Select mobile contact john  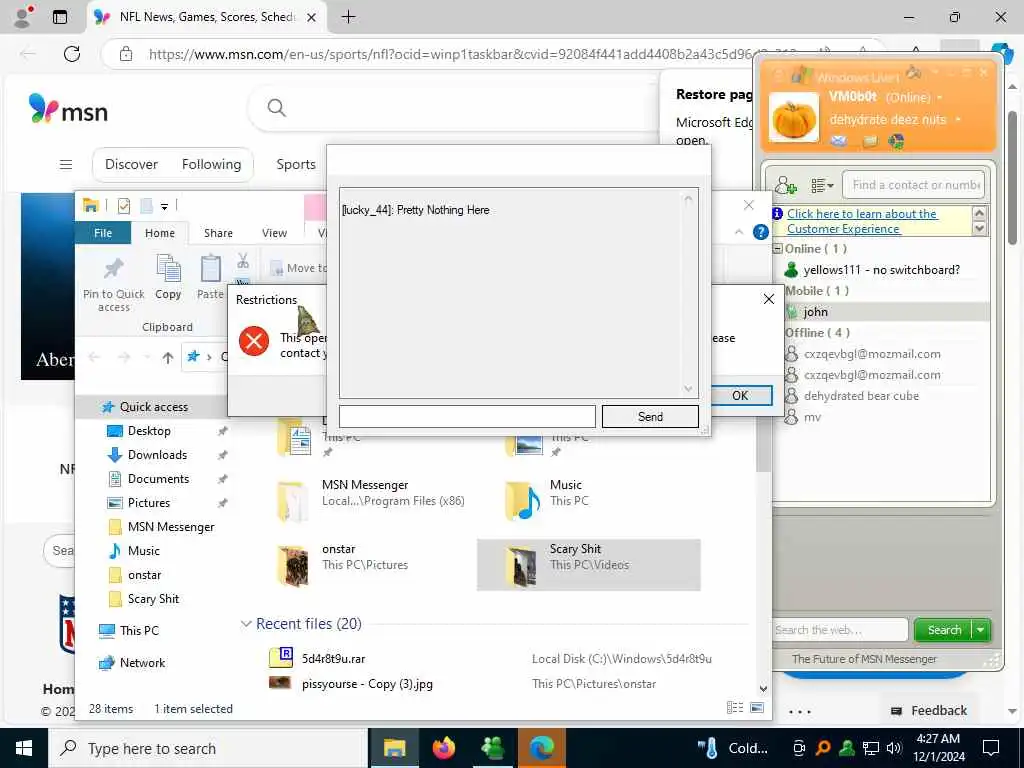pyautogui.click(x=880, y=312)
